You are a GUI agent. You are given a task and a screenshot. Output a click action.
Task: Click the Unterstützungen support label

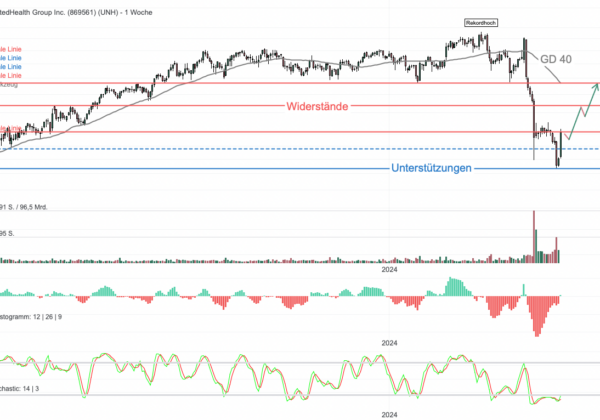click(x=431, y=168)
